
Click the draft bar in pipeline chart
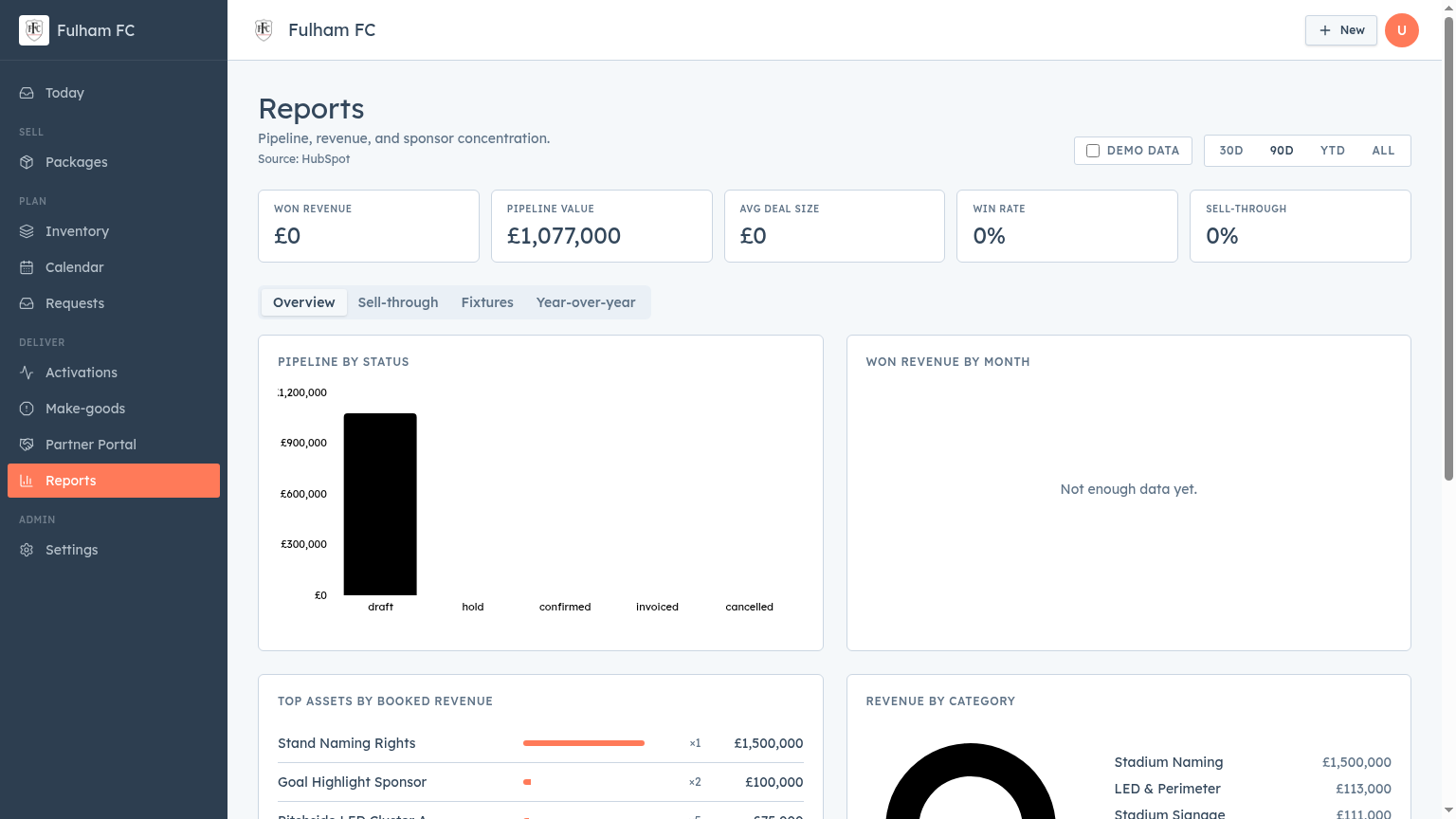click(380, 504)
